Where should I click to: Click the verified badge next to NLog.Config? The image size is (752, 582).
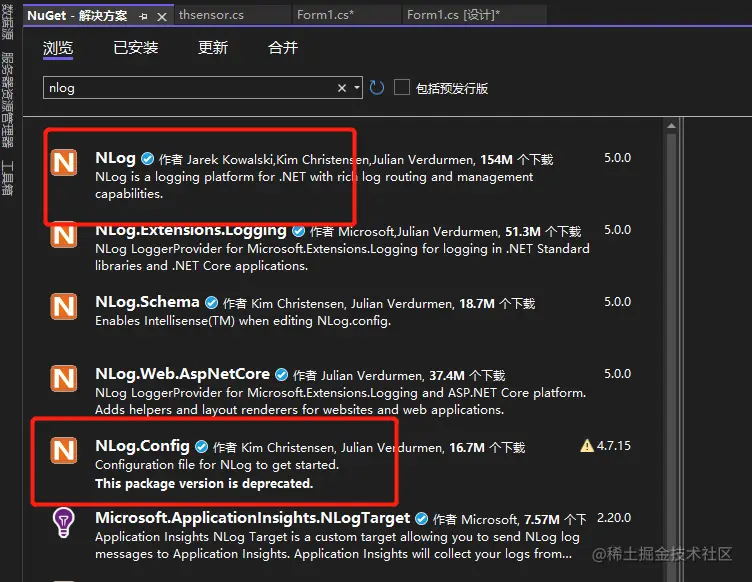(201, 447)
